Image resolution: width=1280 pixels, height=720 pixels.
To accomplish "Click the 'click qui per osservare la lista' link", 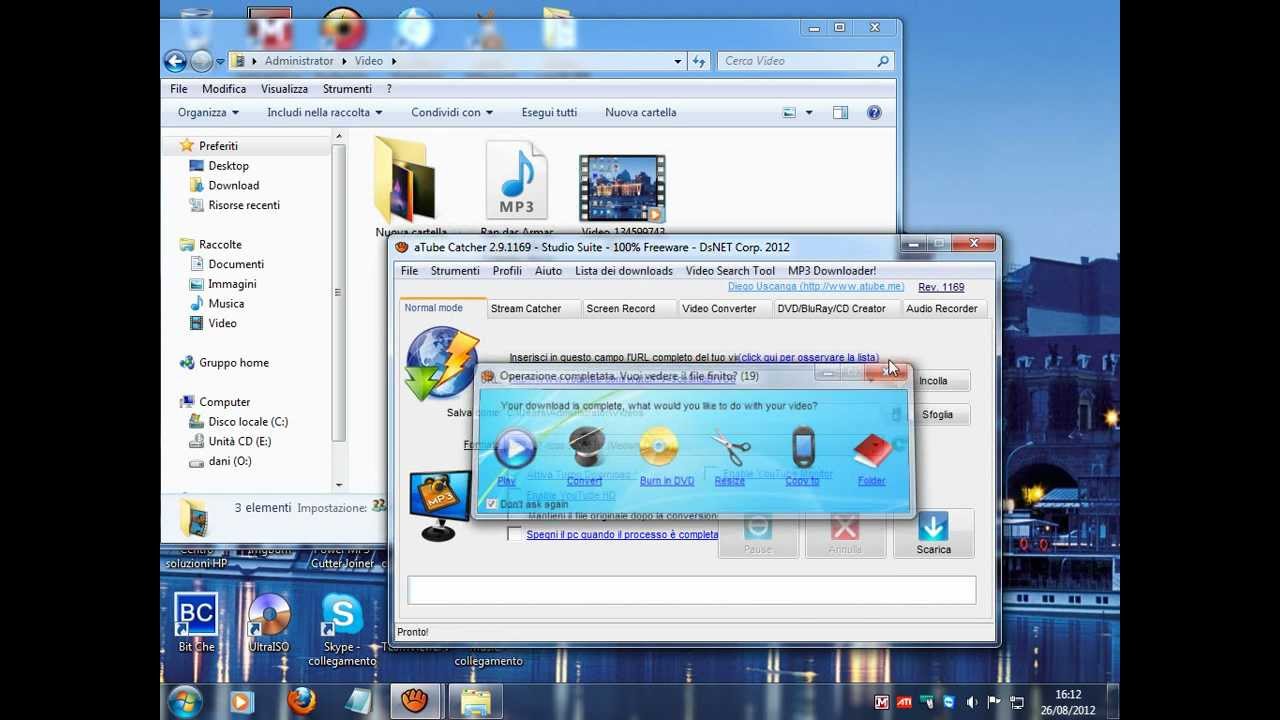I will 809,357.
